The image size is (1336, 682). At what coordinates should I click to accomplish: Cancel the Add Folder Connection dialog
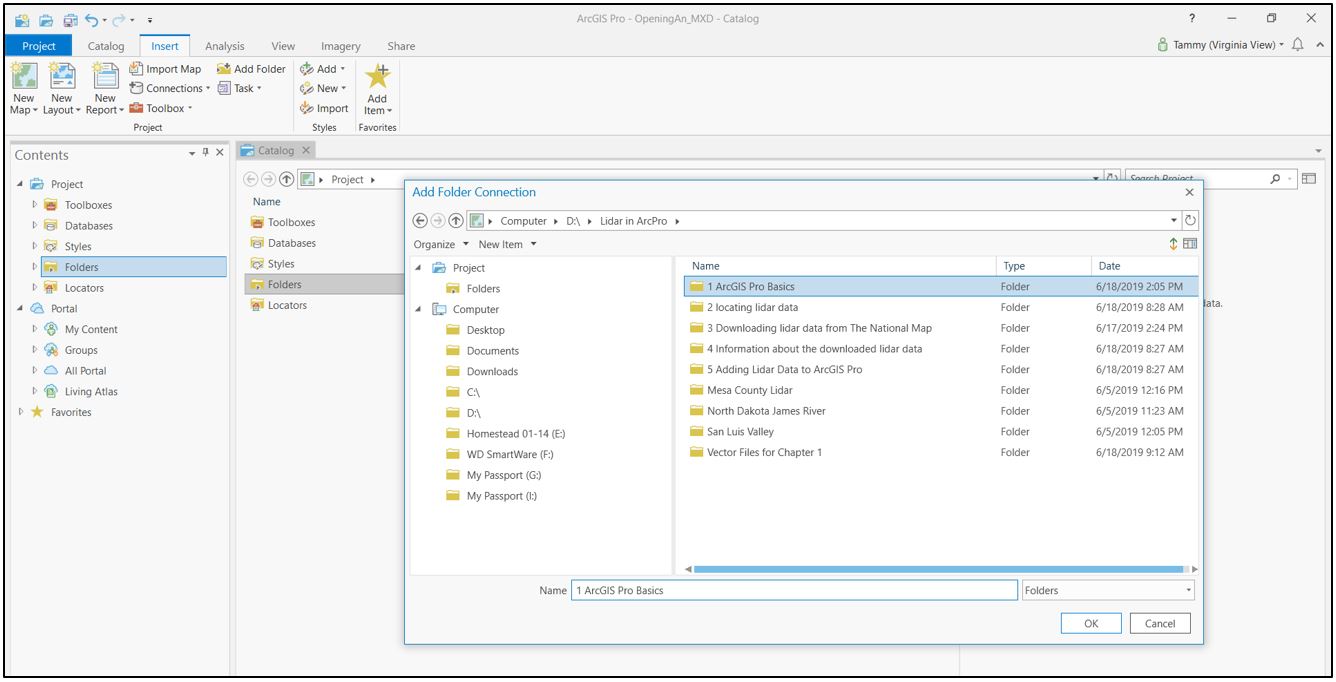[1162, 622]
